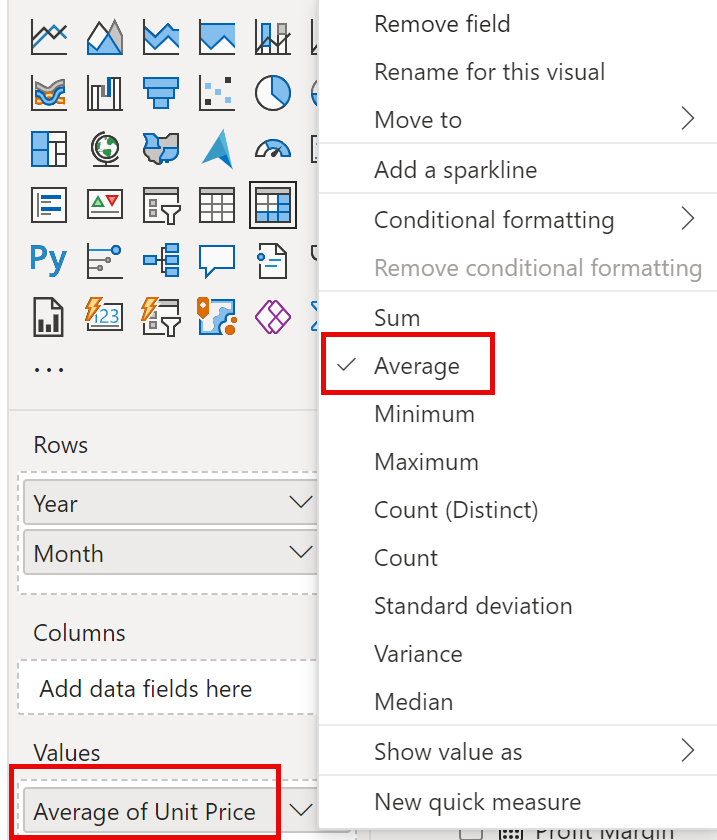Screen dimensions: 717x840
Task: Select the Q&A visual icon
Action: click(217, 261)
